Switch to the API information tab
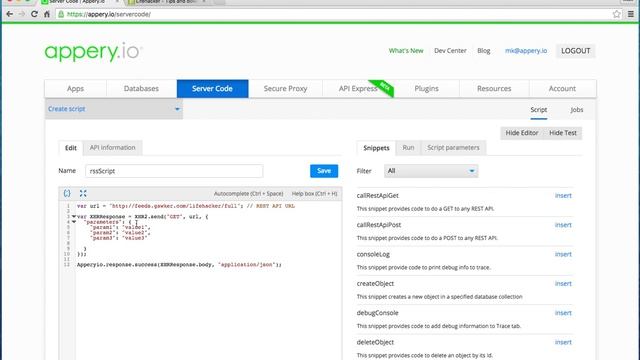640x360 pixels. pyautogui.click(x=113, y=148)
